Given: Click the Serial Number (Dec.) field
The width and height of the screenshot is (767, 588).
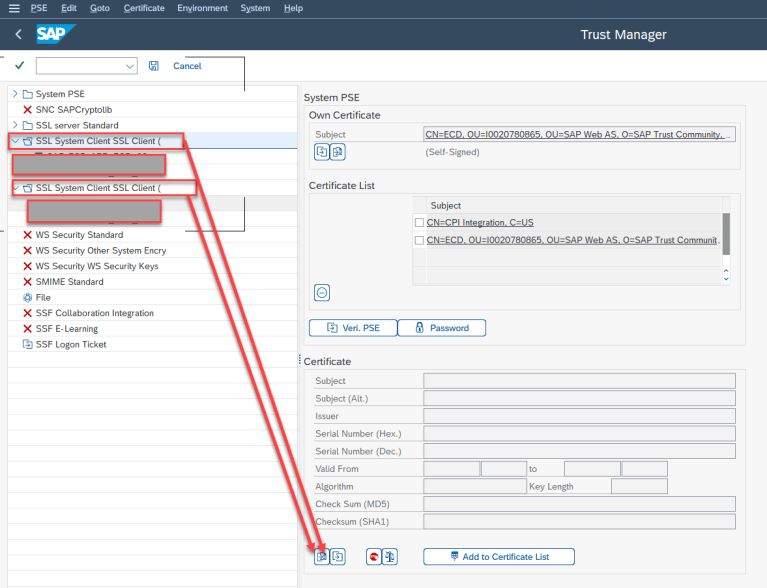Looking at the screenshot, I should pos(579,451).
